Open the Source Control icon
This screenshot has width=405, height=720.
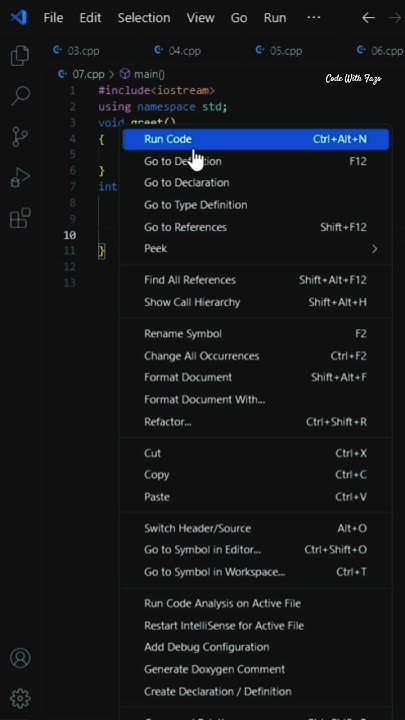[20, 136]
